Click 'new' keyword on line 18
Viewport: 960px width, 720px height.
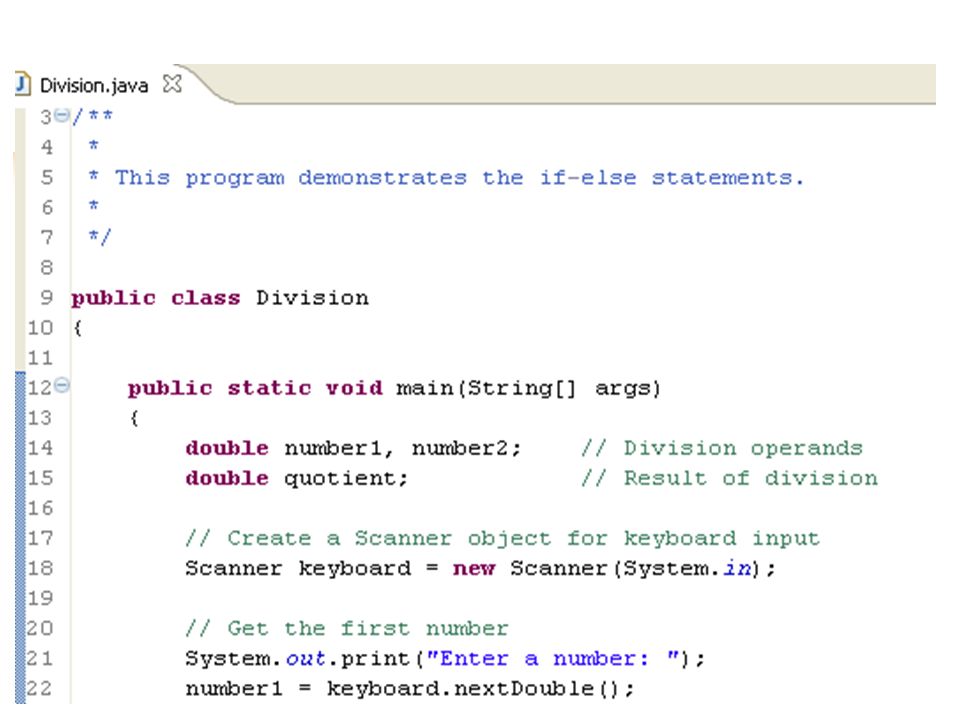pyautogui.click(x=474, y=569)
